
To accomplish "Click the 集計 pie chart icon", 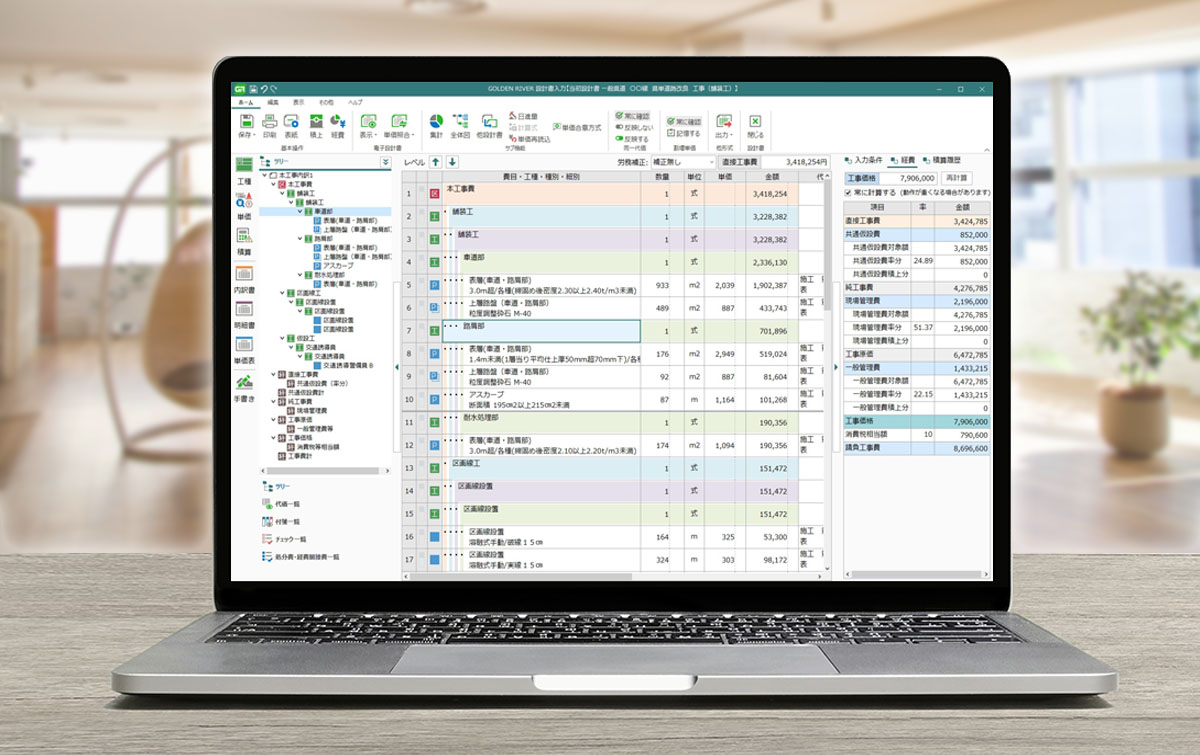I will pos(436,121).
